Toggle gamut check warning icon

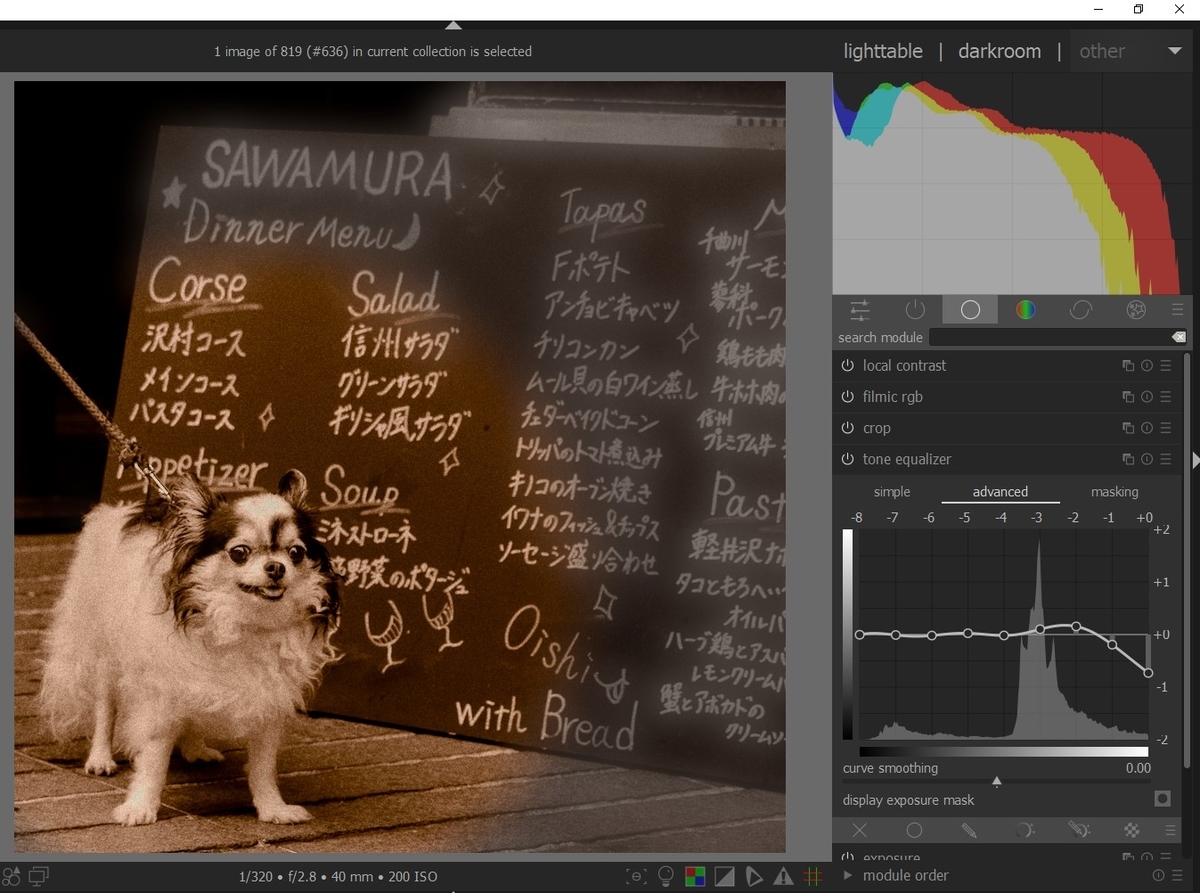(783, 877)
